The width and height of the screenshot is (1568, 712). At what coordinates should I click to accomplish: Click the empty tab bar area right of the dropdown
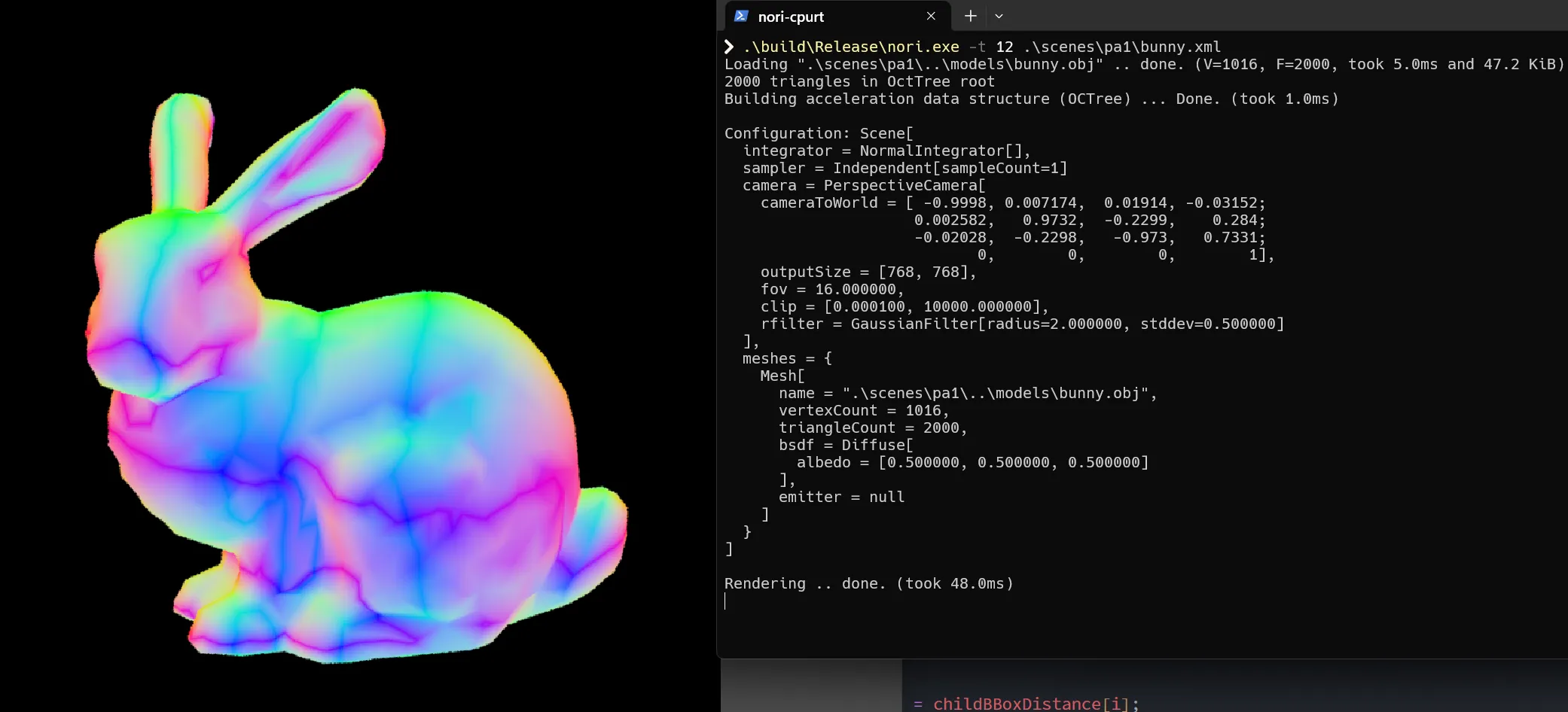click(x=1280, y=16)
